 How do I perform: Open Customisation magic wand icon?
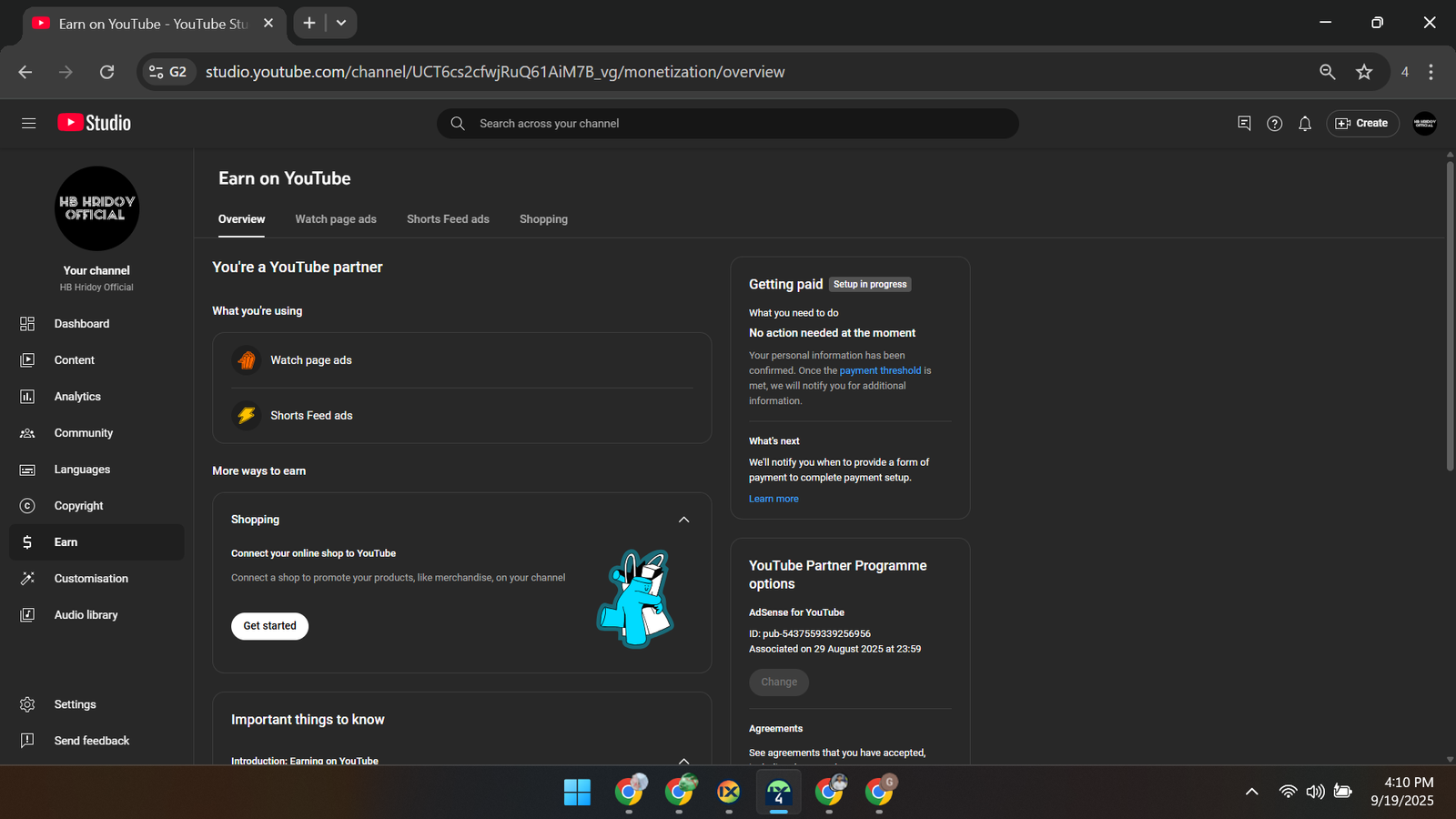click(x=27, y=579)
